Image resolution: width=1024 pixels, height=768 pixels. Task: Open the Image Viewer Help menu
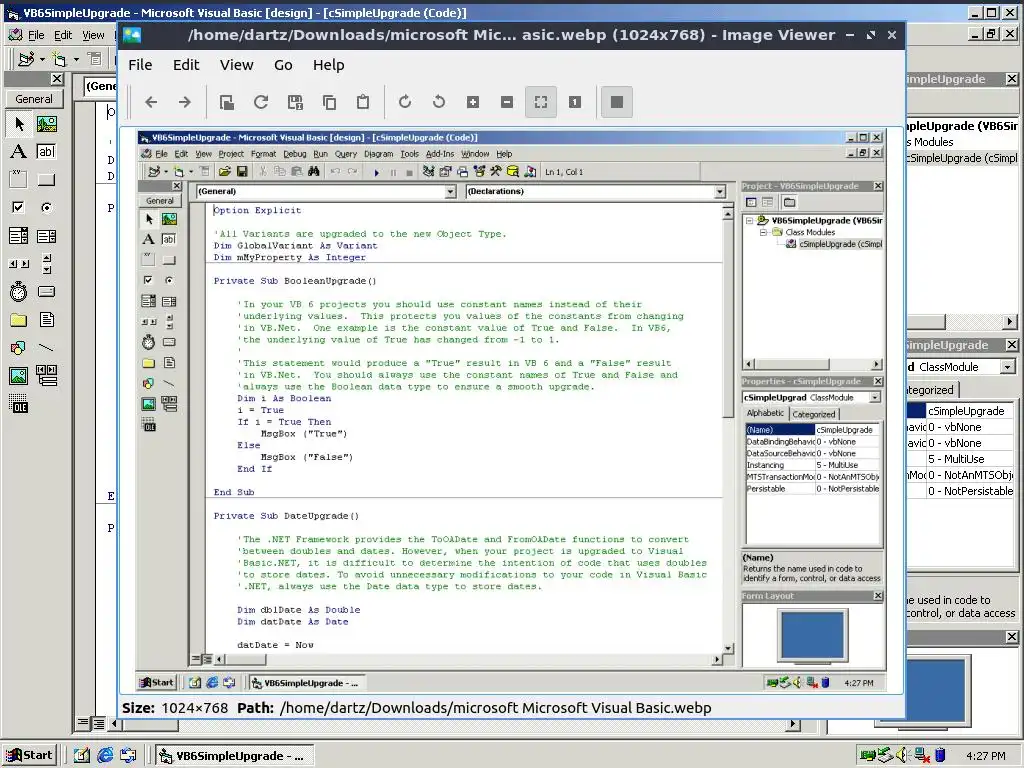(x=328, y=65)
